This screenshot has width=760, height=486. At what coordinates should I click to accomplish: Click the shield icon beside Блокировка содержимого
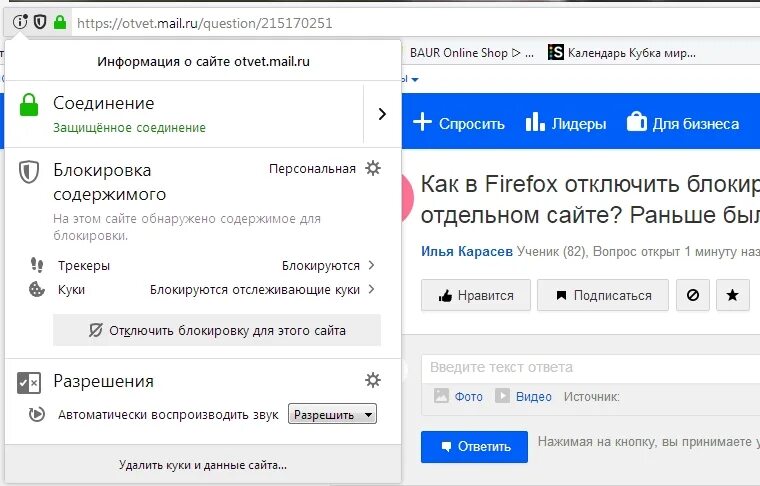[x=29, y=172]
